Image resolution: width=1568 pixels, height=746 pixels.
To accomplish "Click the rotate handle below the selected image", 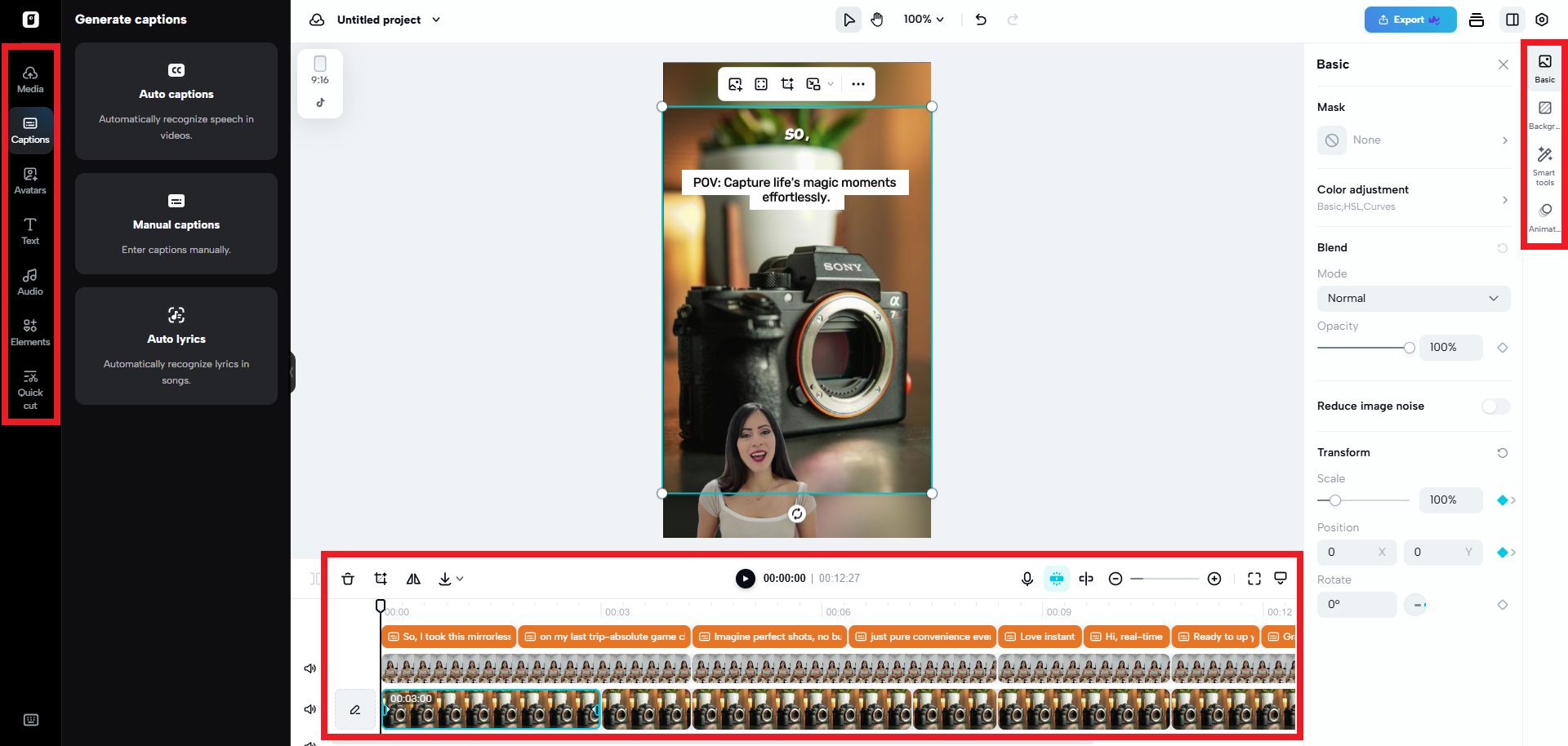I will (797, 513).
